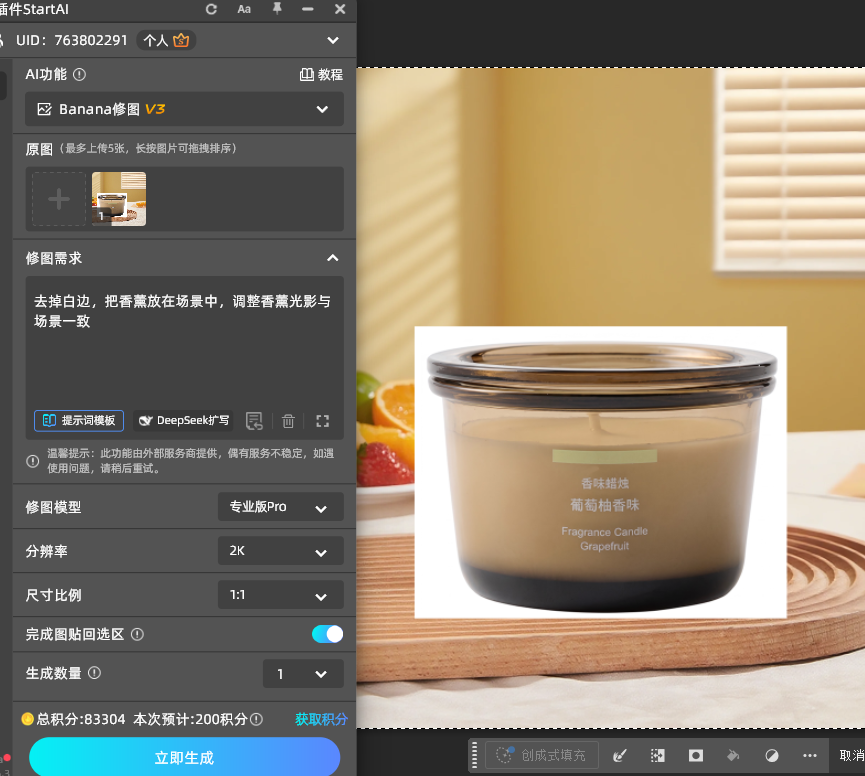Click the 获取积分 link
The image size is (865, 776).
pos(322,719)
